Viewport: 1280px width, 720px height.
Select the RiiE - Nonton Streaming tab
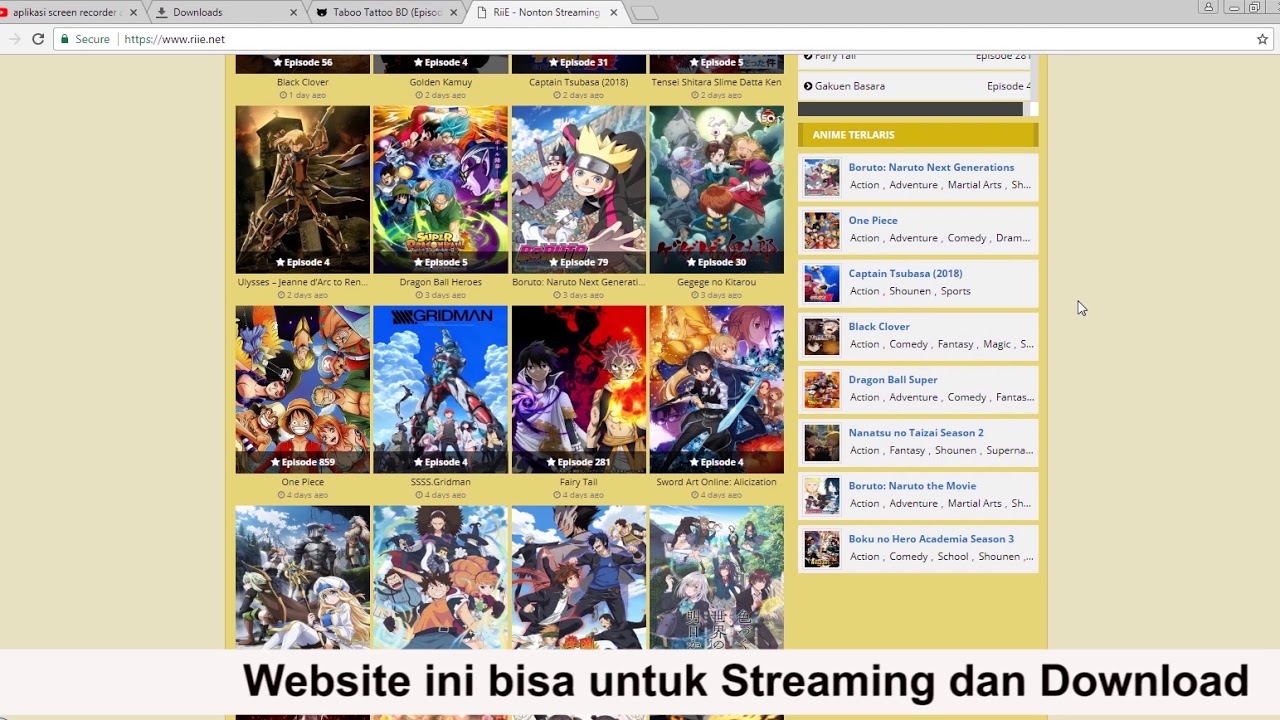coord(545,13)
